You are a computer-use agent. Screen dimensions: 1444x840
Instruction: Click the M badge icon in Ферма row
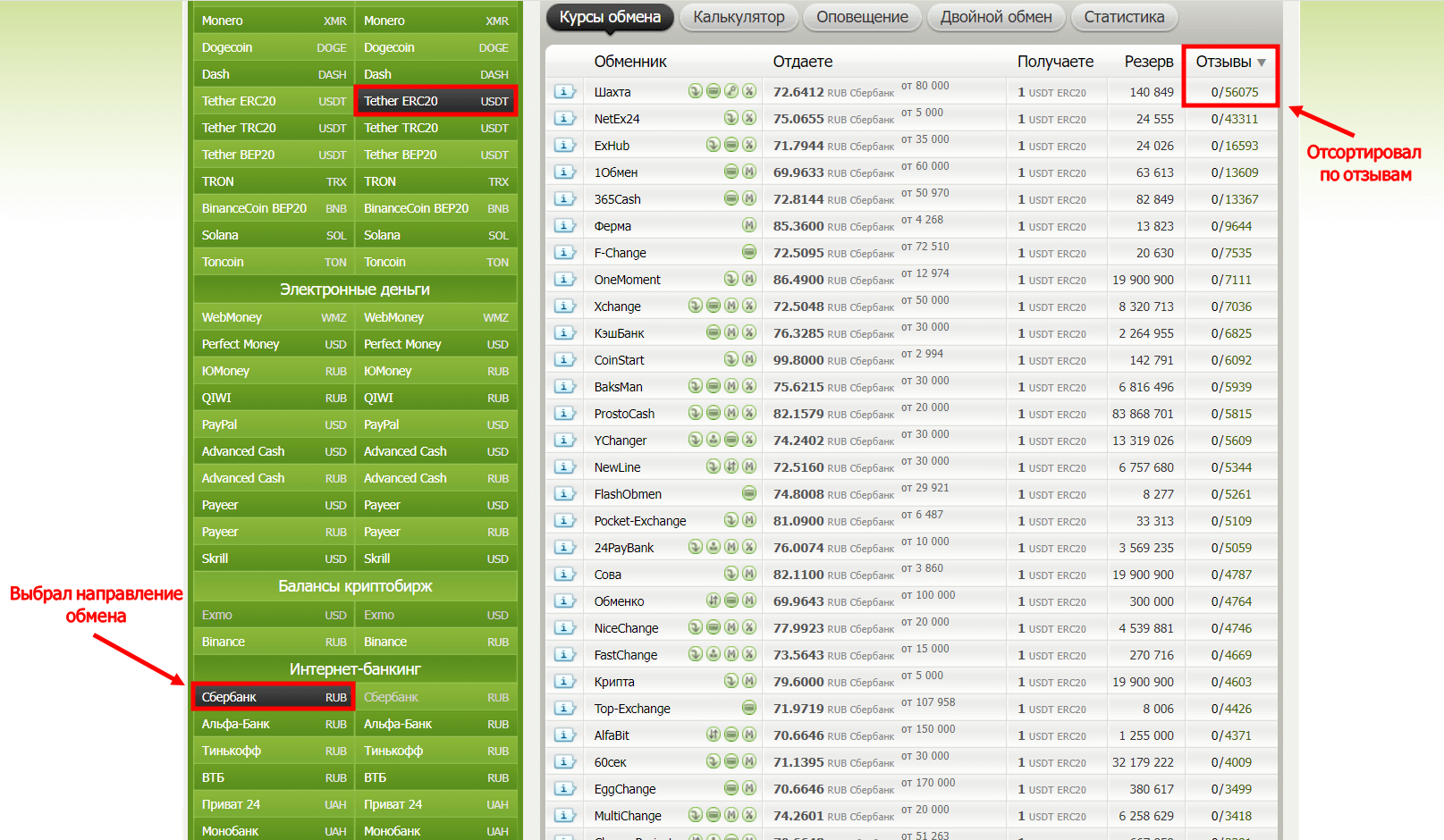pos(749,225)
